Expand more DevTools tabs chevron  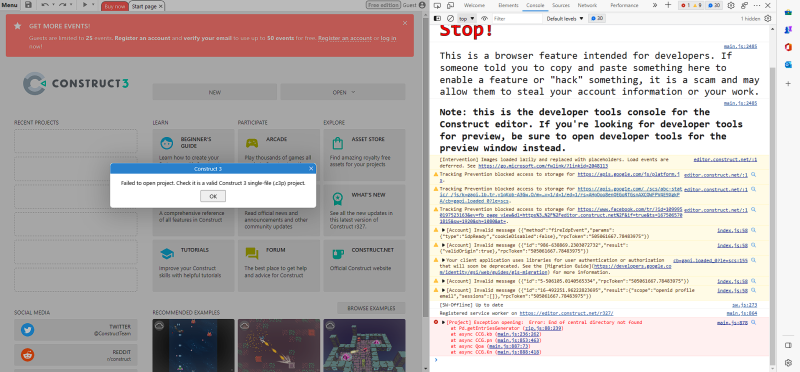click(655, 5)
